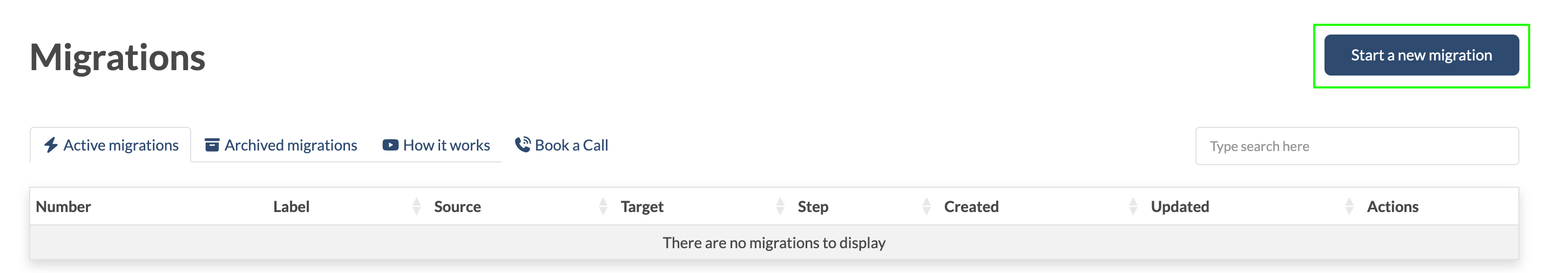Click the Target column sort arrows
Image resolution: width=1568 pixels, height=273 pixels.
click(780, 207)
